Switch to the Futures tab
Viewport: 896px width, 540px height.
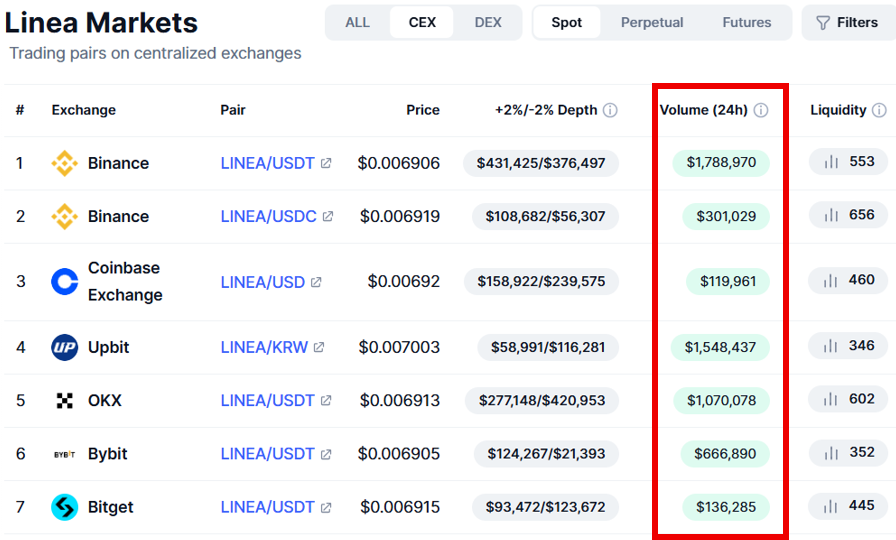[747, 22]
